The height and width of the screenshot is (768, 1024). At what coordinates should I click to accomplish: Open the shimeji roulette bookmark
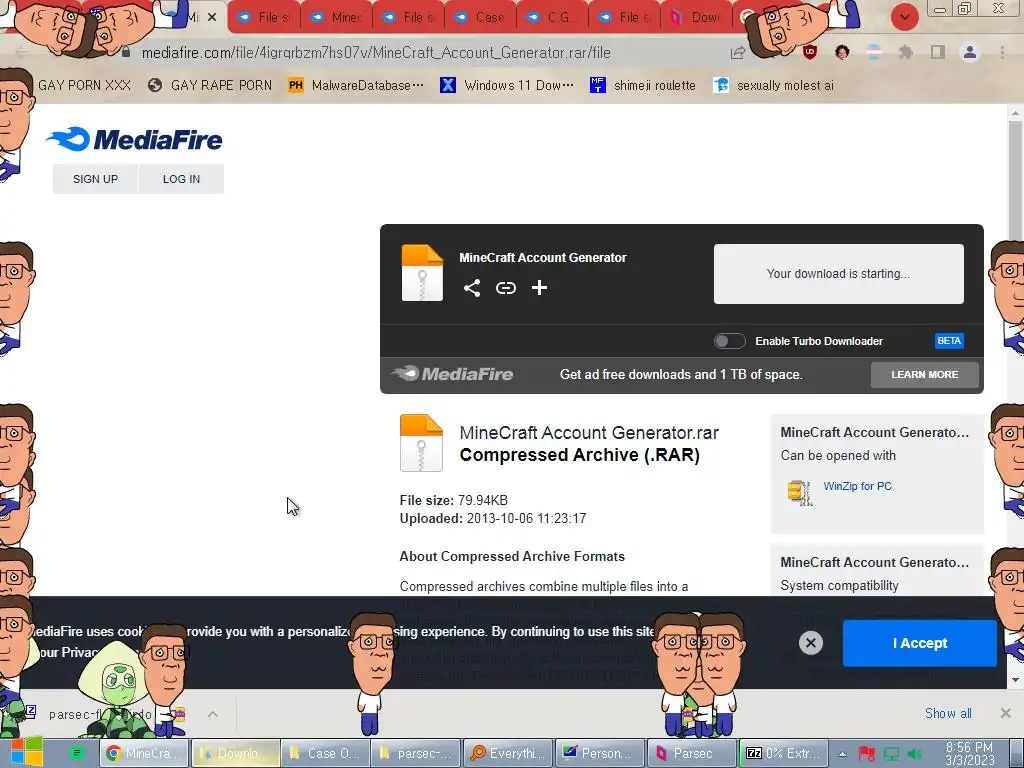pos(643,85)
